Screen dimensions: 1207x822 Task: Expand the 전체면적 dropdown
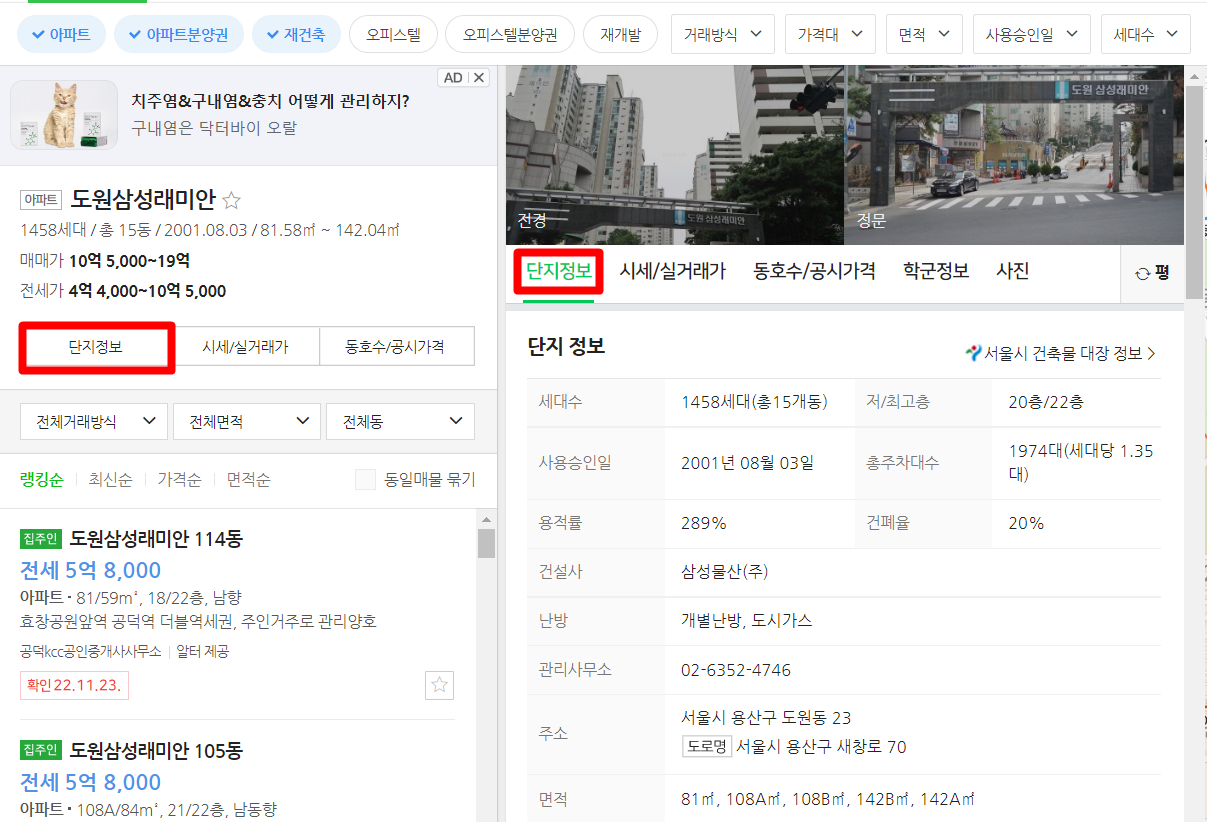tap(246, 421)
